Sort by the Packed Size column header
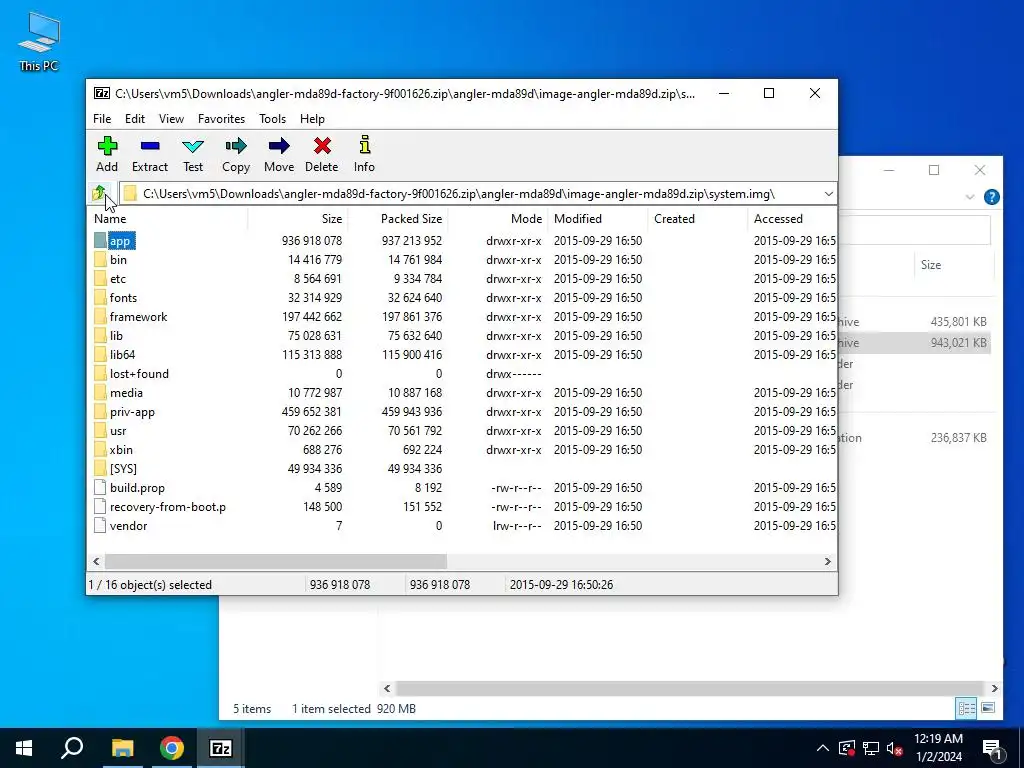 coord(398,219)
